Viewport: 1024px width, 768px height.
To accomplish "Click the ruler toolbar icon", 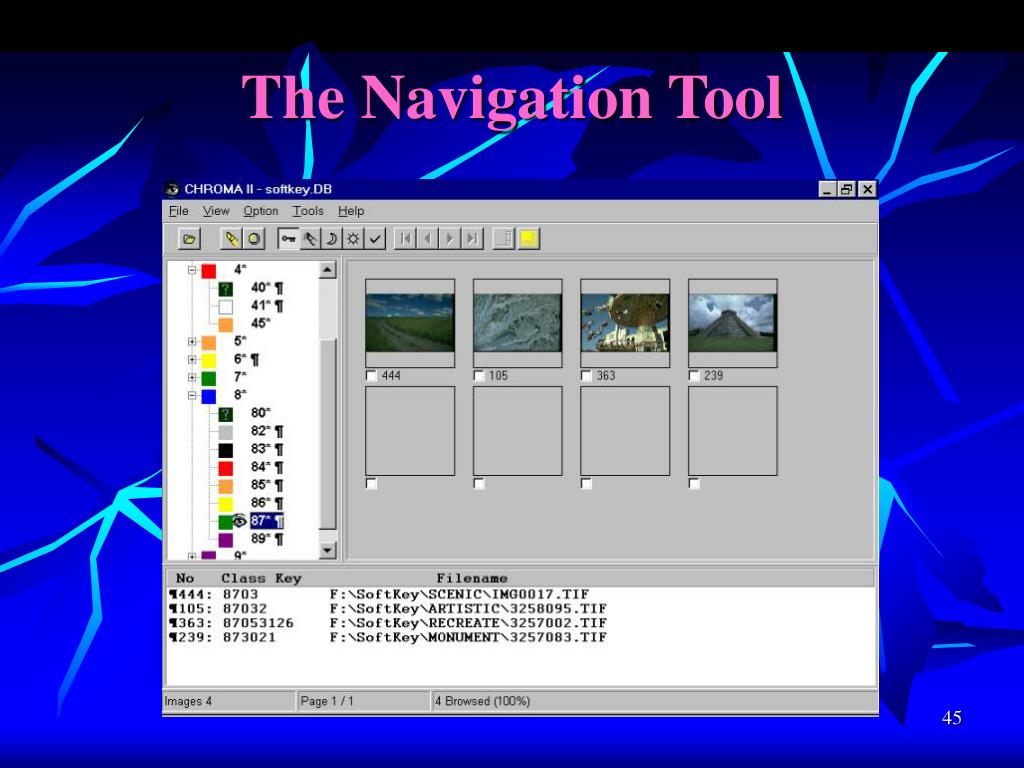I will tap(505, 239).
